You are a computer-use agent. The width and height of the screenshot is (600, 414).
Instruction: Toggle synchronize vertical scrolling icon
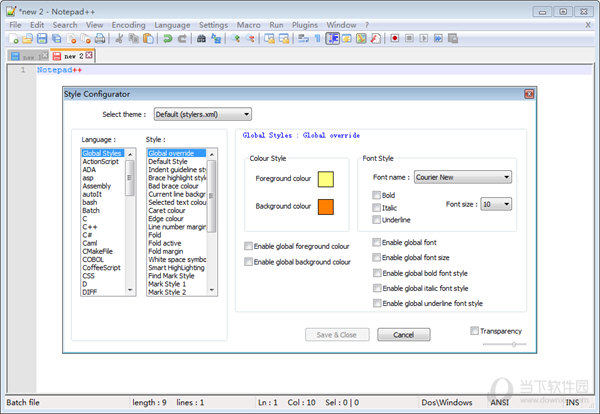tap(269, 39)
